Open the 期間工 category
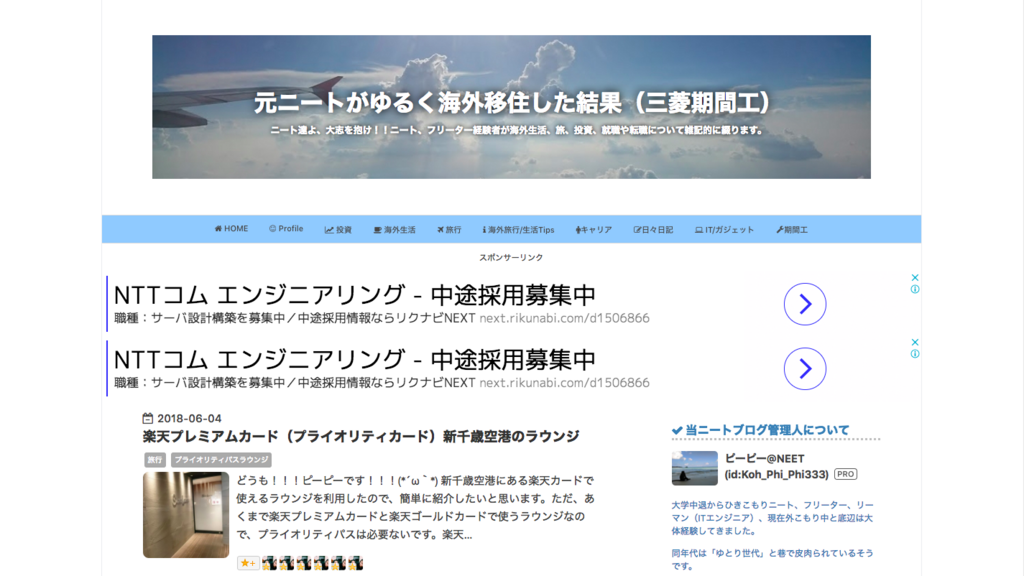Viewport: 1024px width, 576px height. click(792, 230)
